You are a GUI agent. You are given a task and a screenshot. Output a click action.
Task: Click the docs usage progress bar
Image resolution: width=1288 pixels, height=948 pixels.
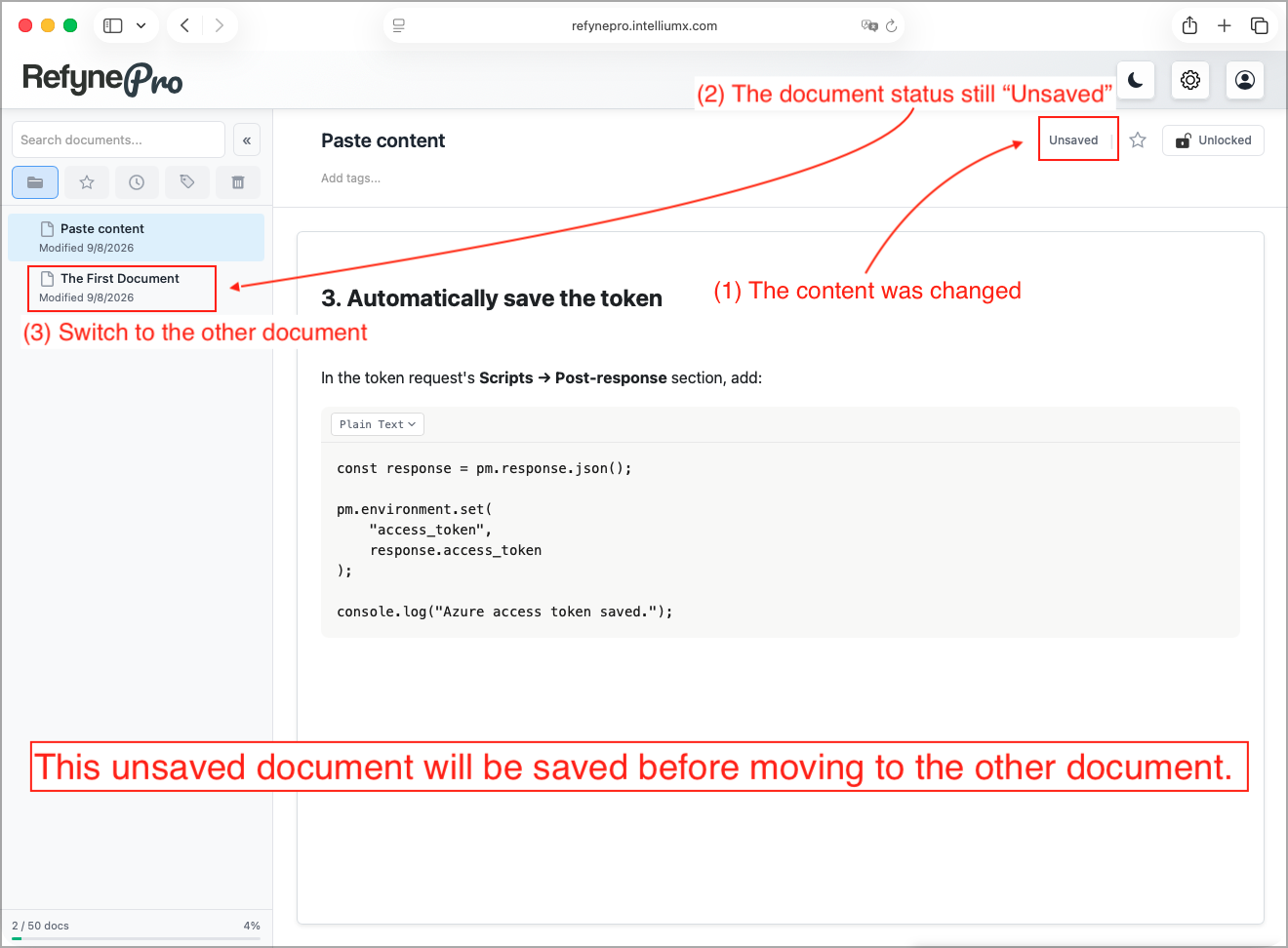pyautogui.click(x=136, y=938)
